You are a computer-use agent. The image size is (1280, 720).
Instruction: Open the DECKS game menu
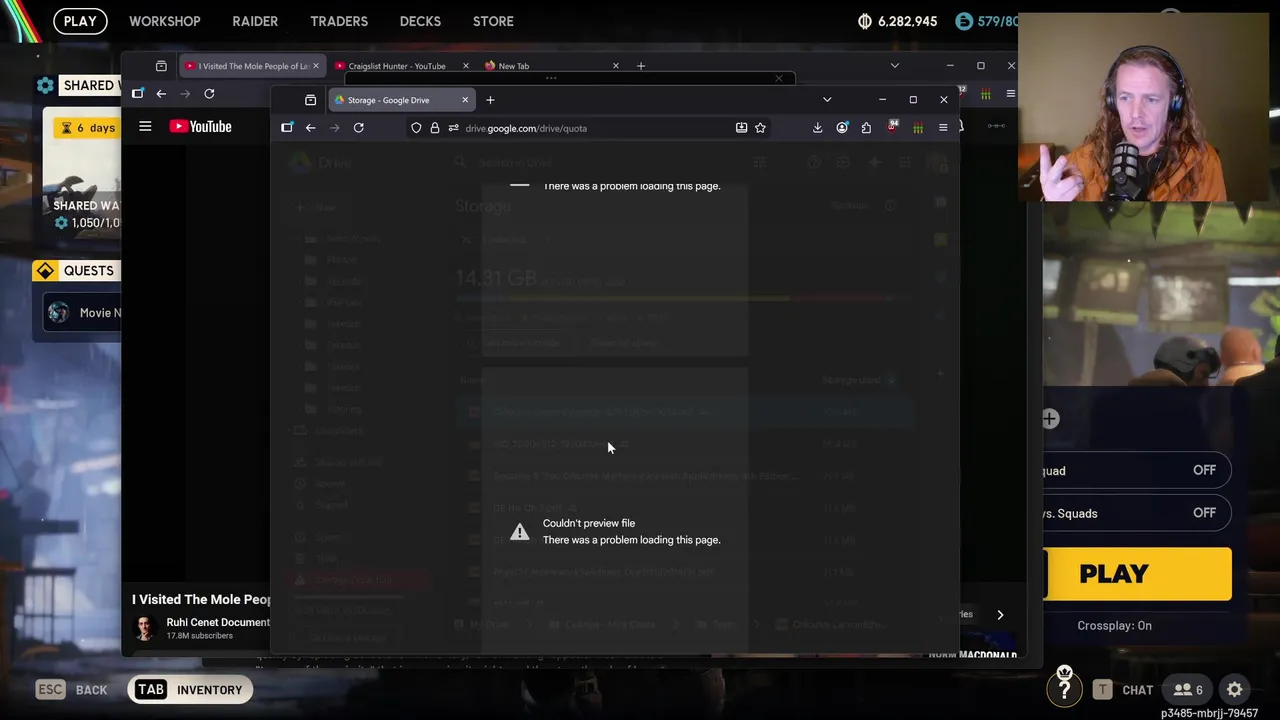click(420, 21)
